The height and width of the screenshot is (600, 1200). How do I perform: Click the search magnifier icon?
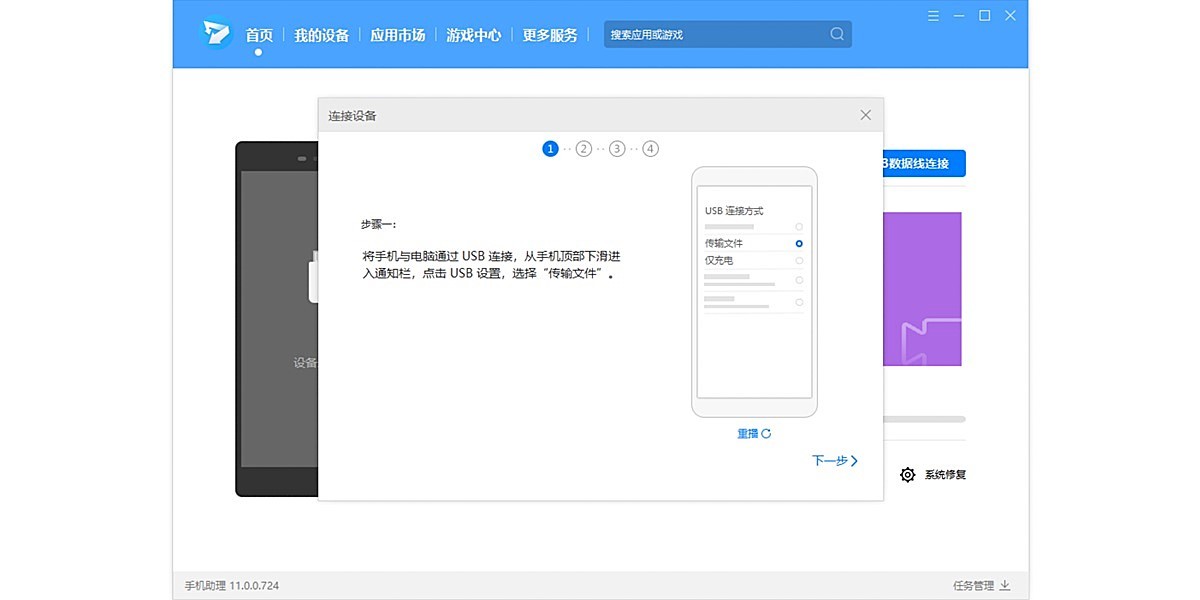[x=836, y=33]
